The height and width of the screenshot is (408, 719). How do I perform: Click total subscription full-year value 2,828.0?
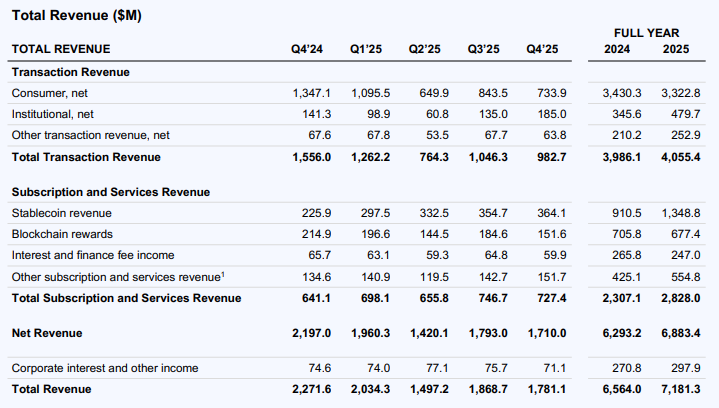[x=680, y=298]
